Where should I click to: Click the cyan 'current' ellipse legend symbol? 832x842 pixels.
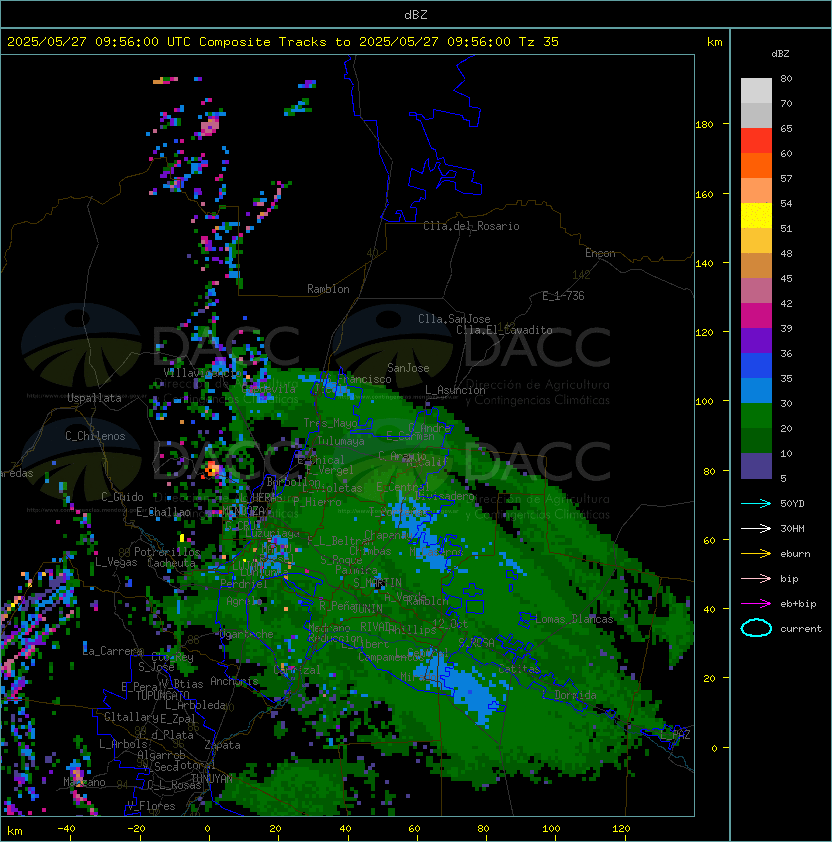tap(756, 628)
